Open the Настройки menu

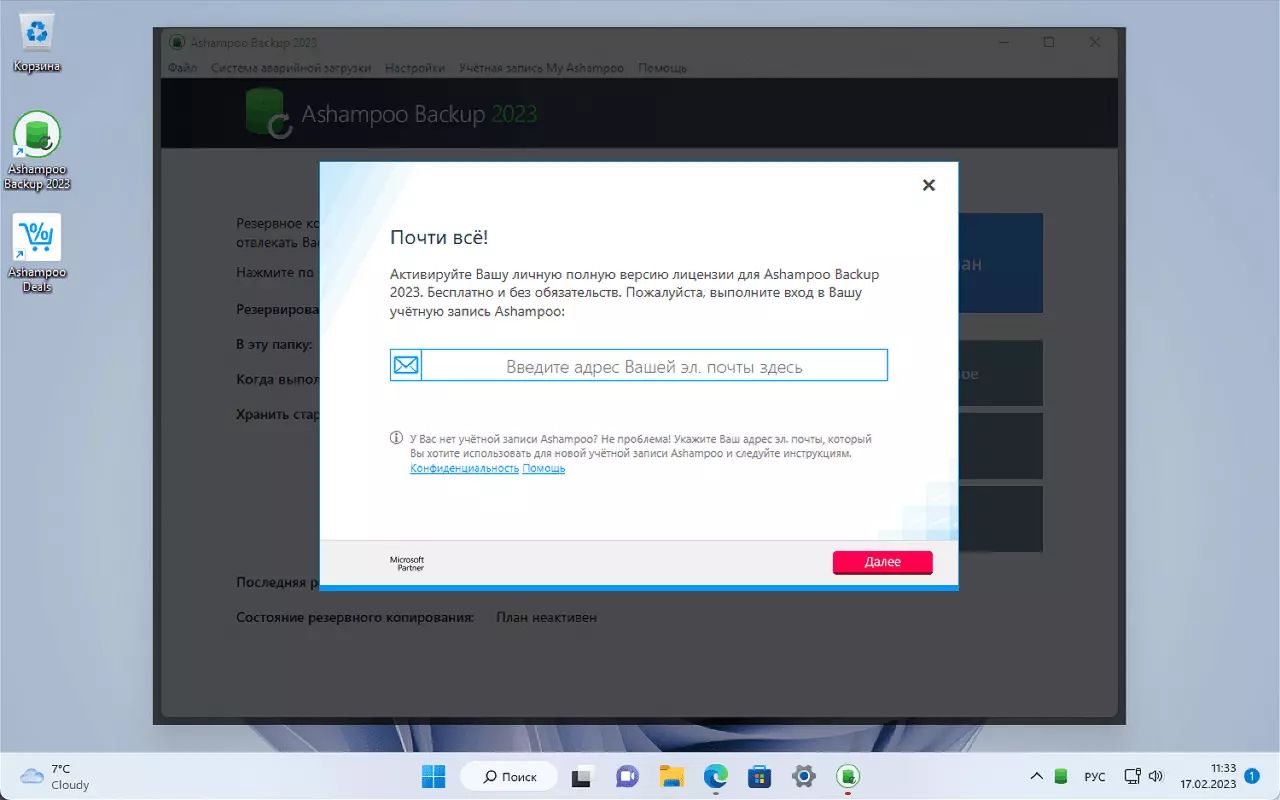click(414, 68)
